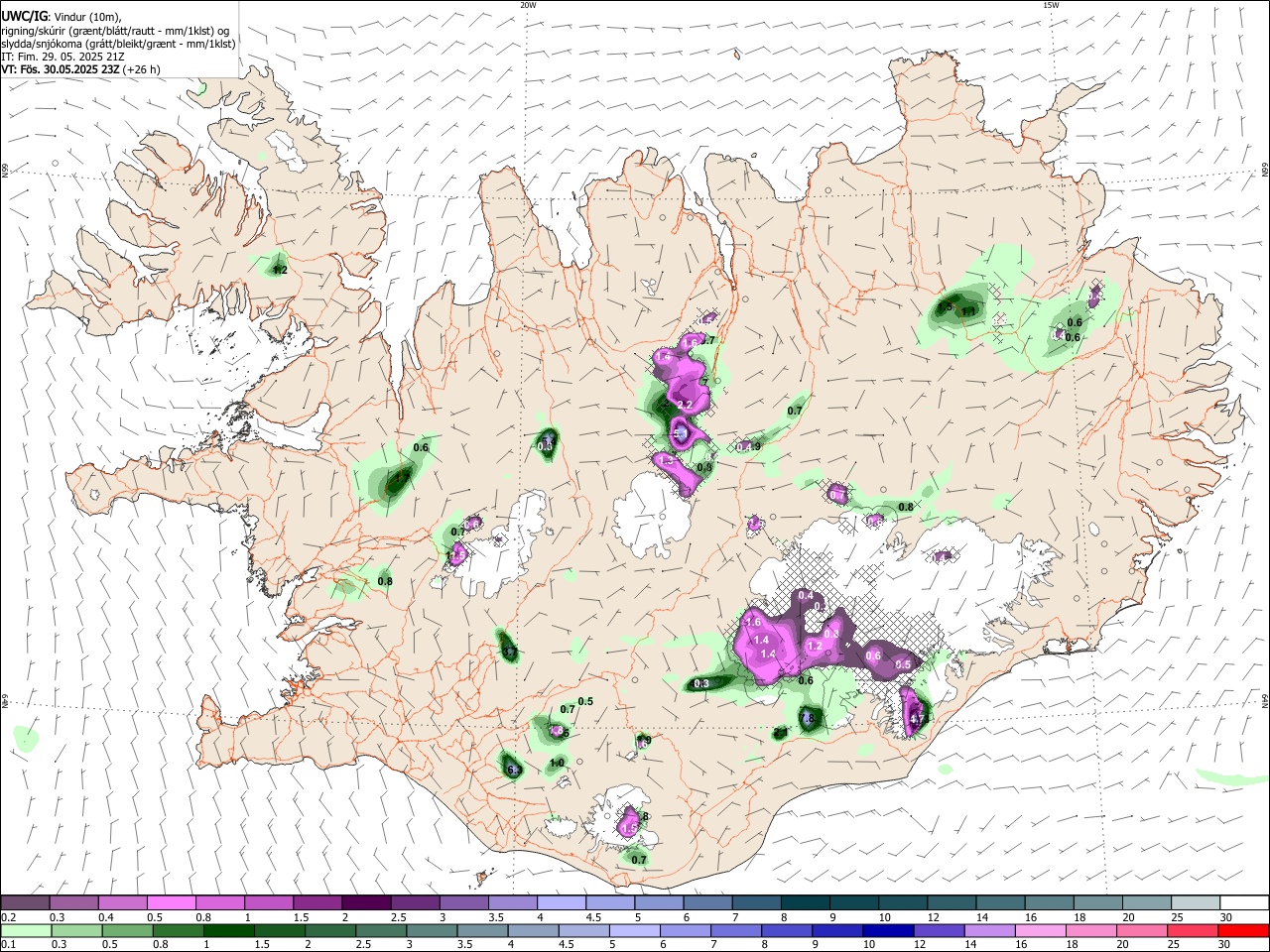Select the 'VT: Fös. 30.05.2025 23Z (+26 h)' line
This screenshot has height=952, width=1270.
tap(80, 69)
